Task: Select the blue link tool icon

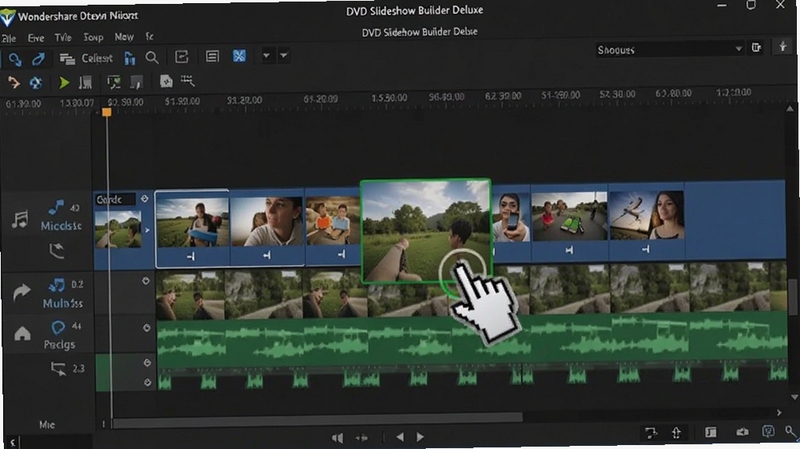Action: pyautogui.click(x=15, y=59)
